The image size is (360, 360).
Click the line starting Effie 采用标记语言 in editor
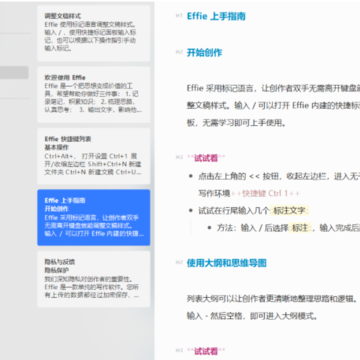point(273,88)
